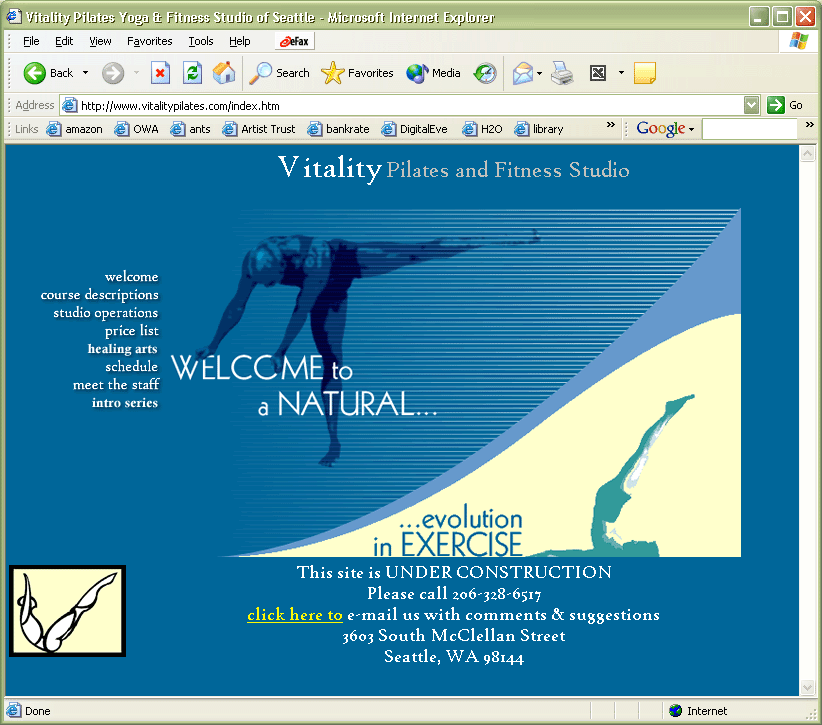
Task: Open the Search pane
Action: pos(279,73)
